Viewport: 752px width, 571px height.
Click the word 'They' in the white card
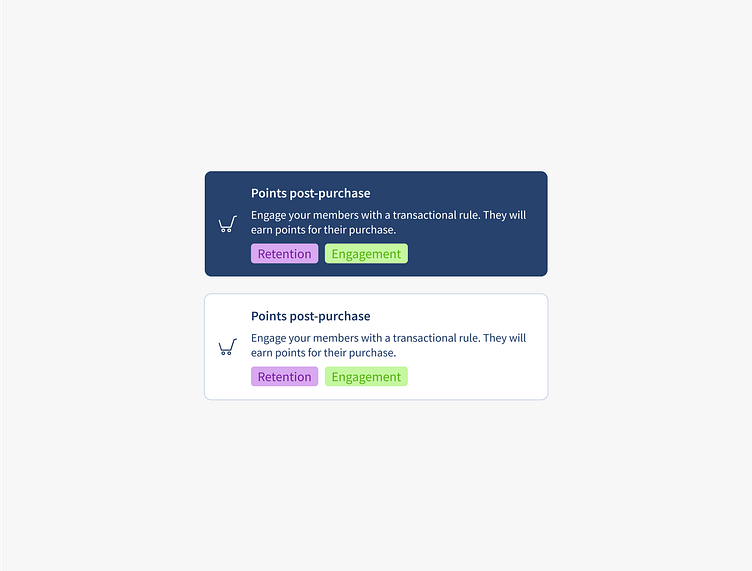tap(496, 338)
